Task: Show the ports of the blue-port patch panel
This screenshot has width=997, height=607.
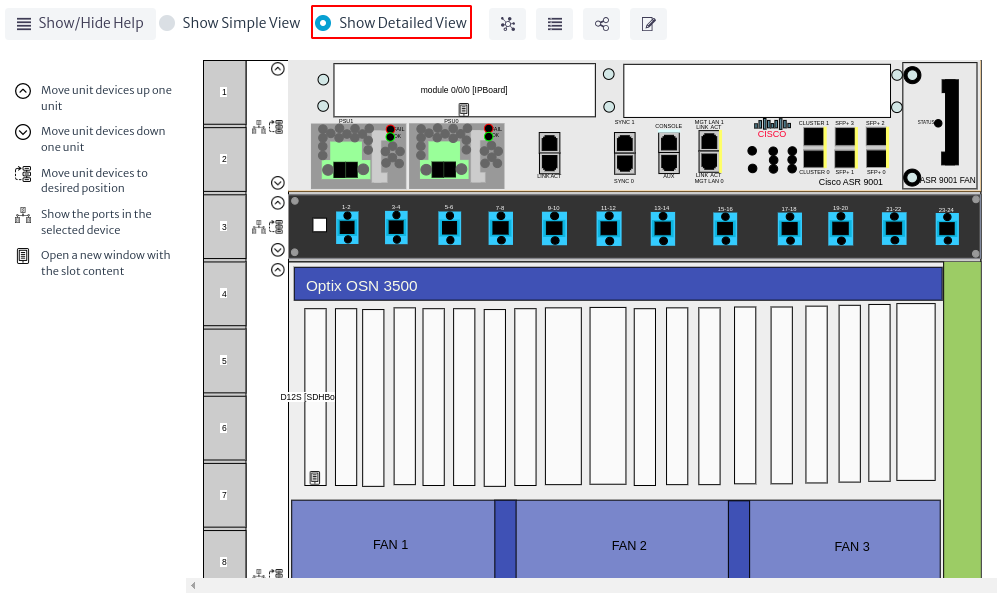Action: coord(259,227)
